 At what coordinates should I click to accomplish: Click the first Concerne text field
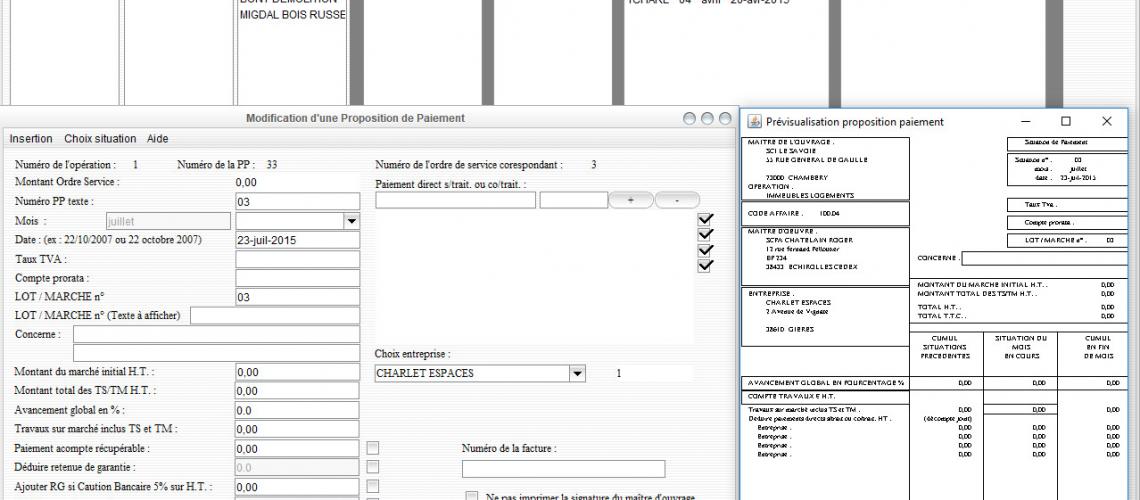tap(217, 334)
